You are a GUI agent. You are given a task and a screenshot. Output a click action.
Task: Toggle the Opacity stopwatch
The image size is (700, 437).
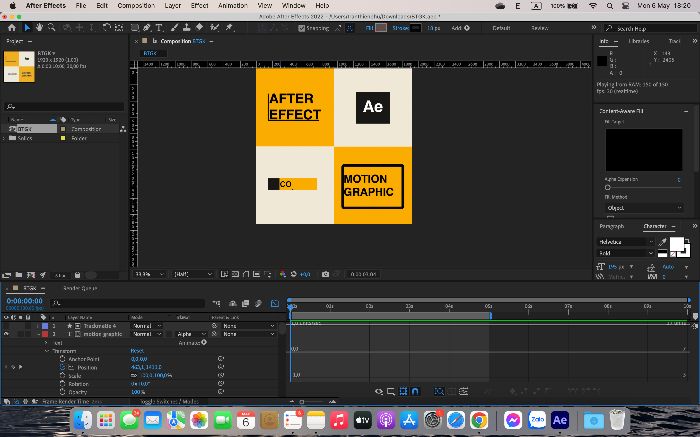pyautogui.click(x=62, y=392)
